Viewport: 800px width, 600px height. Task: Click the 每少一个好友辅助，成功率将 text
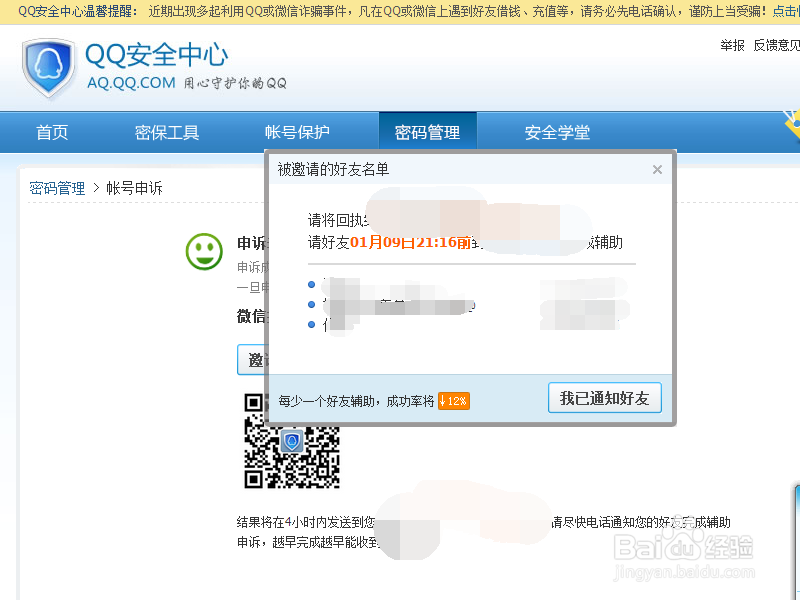(356, 401)
